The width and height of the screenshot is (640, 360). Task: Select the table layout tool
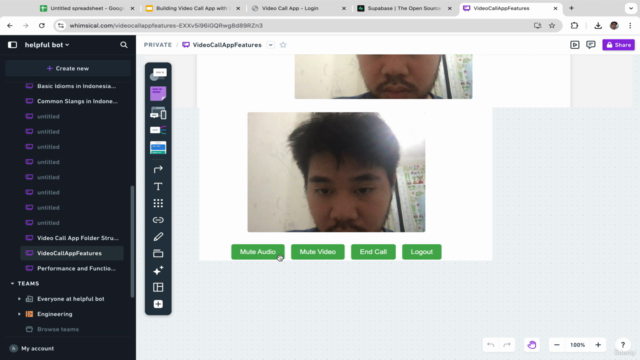tap(158, 287)
